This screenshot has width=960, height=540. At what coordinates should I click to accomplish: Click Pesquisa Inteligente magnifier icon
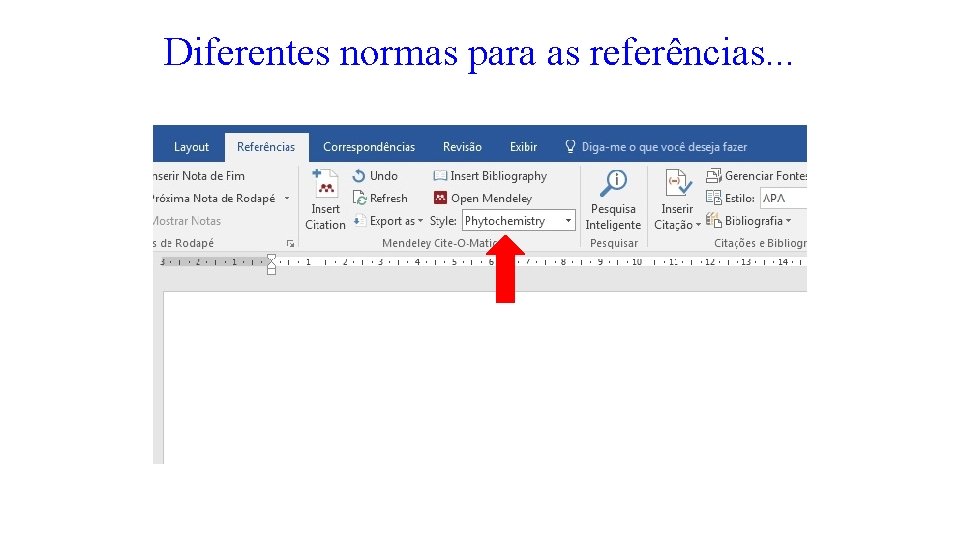tap(613, 184)
